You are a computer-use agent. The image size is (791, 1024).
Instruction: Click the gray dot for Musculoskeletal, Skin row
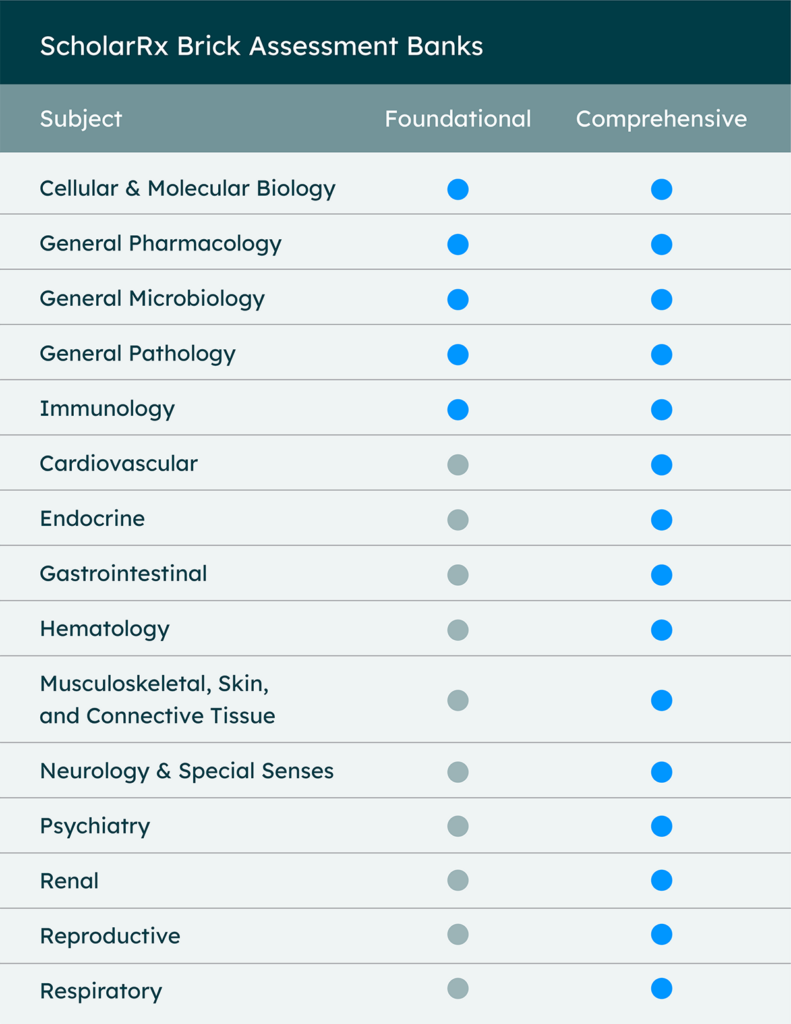pos(458,701)
